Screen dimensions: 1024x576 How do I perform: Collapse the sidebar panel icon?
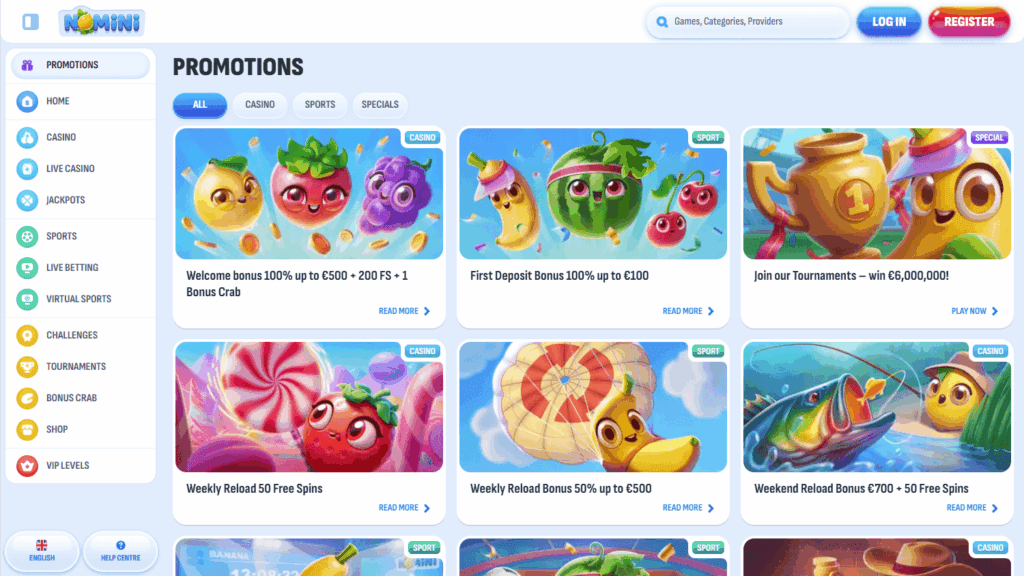[30, 22]
